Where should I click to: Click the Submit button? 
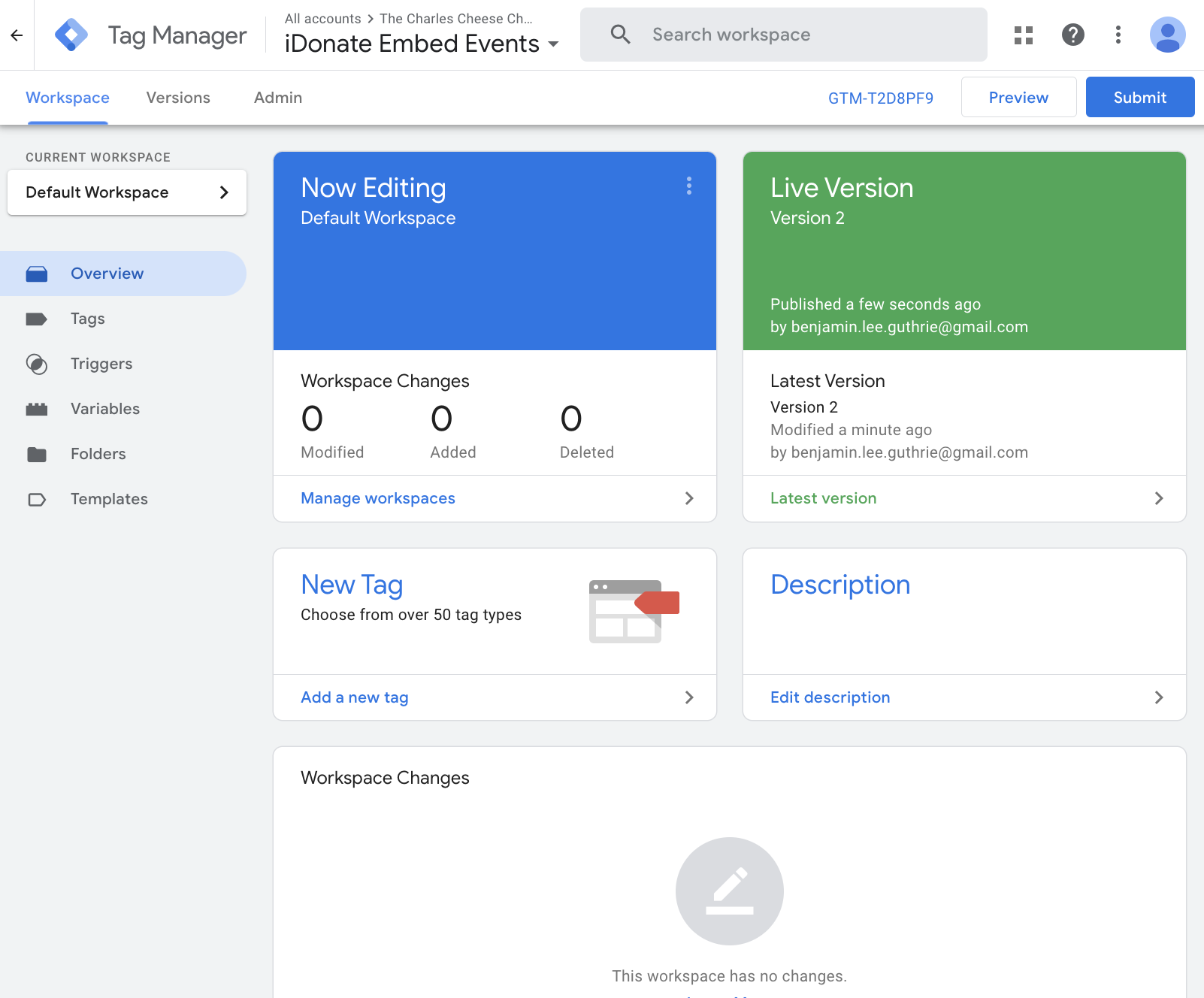click(x=1140, y=97)
